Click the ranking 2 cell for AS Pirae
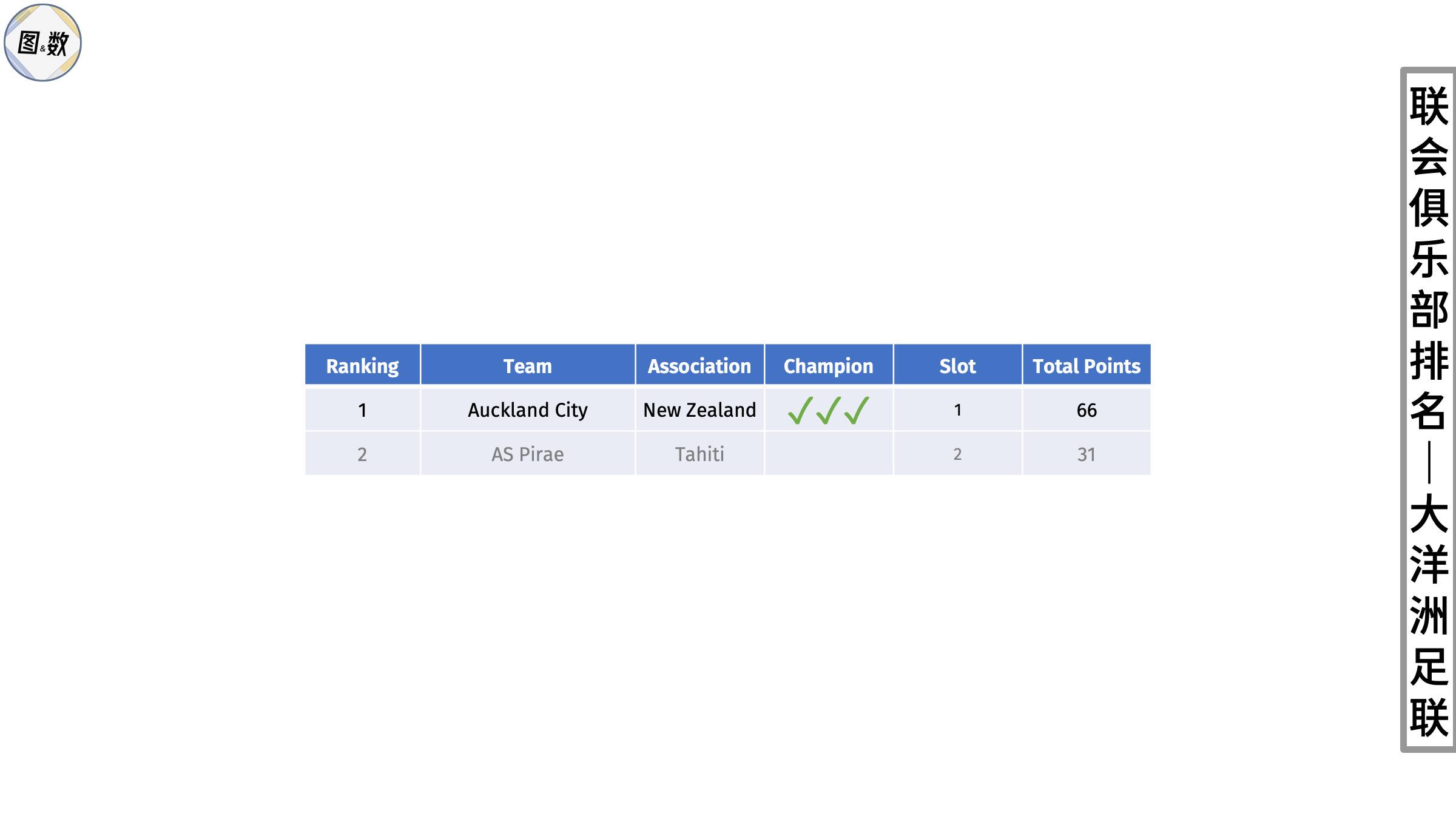 tap(362, 454)
